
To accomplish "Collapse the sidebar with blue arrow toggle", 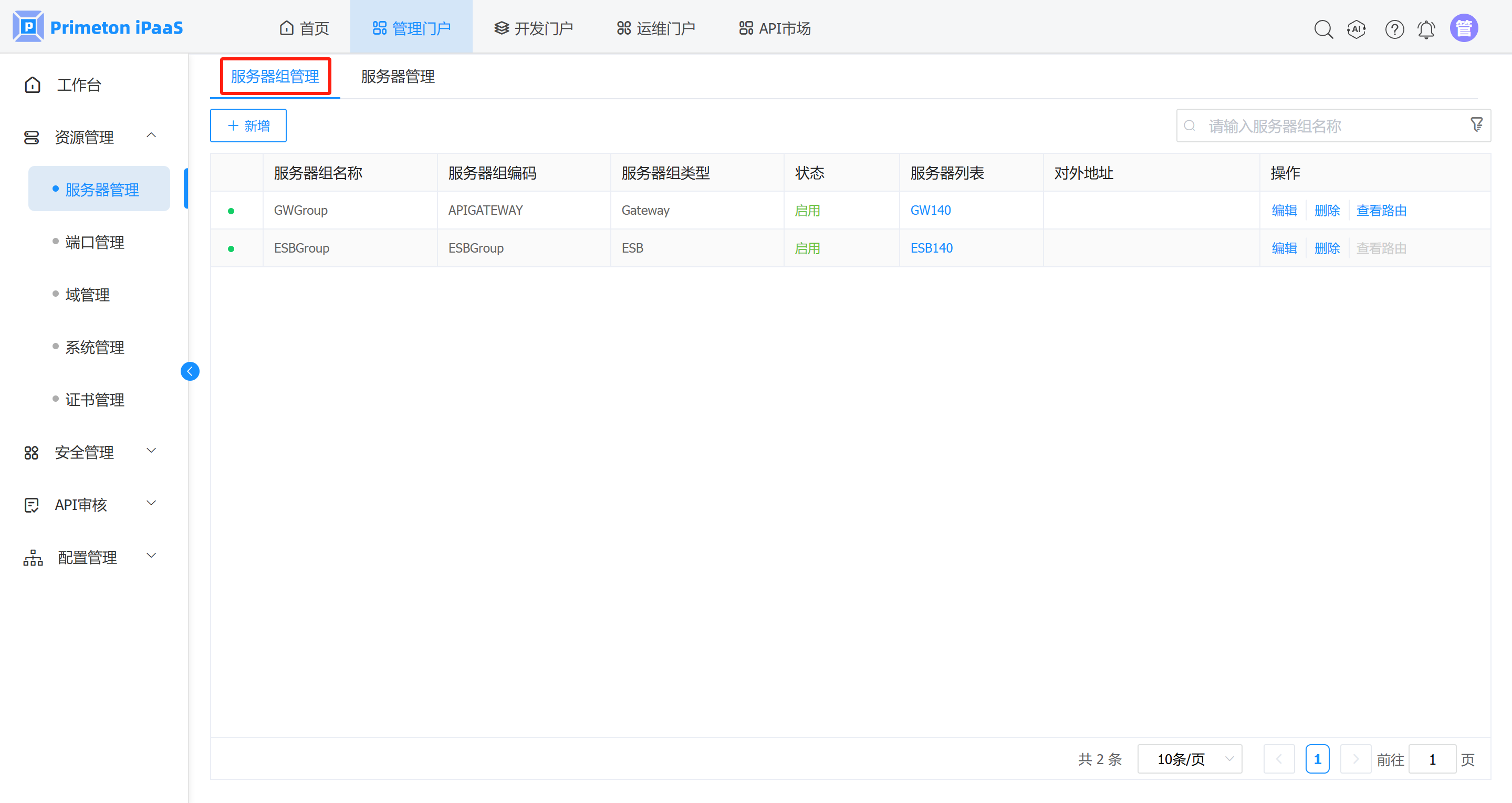I will 190,371.
